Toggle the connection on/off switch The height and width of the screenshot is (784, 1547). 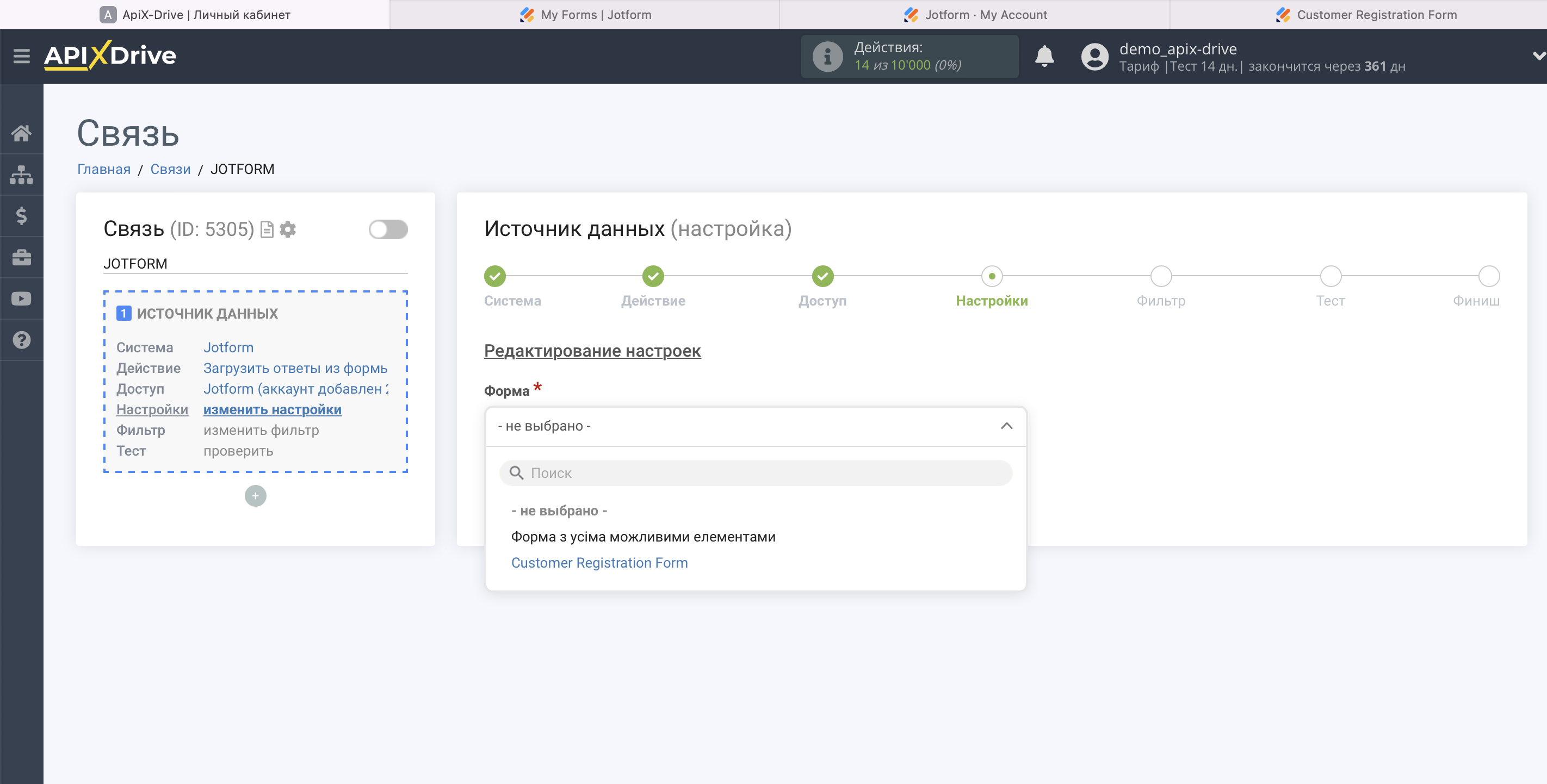(x=388, y=229)
